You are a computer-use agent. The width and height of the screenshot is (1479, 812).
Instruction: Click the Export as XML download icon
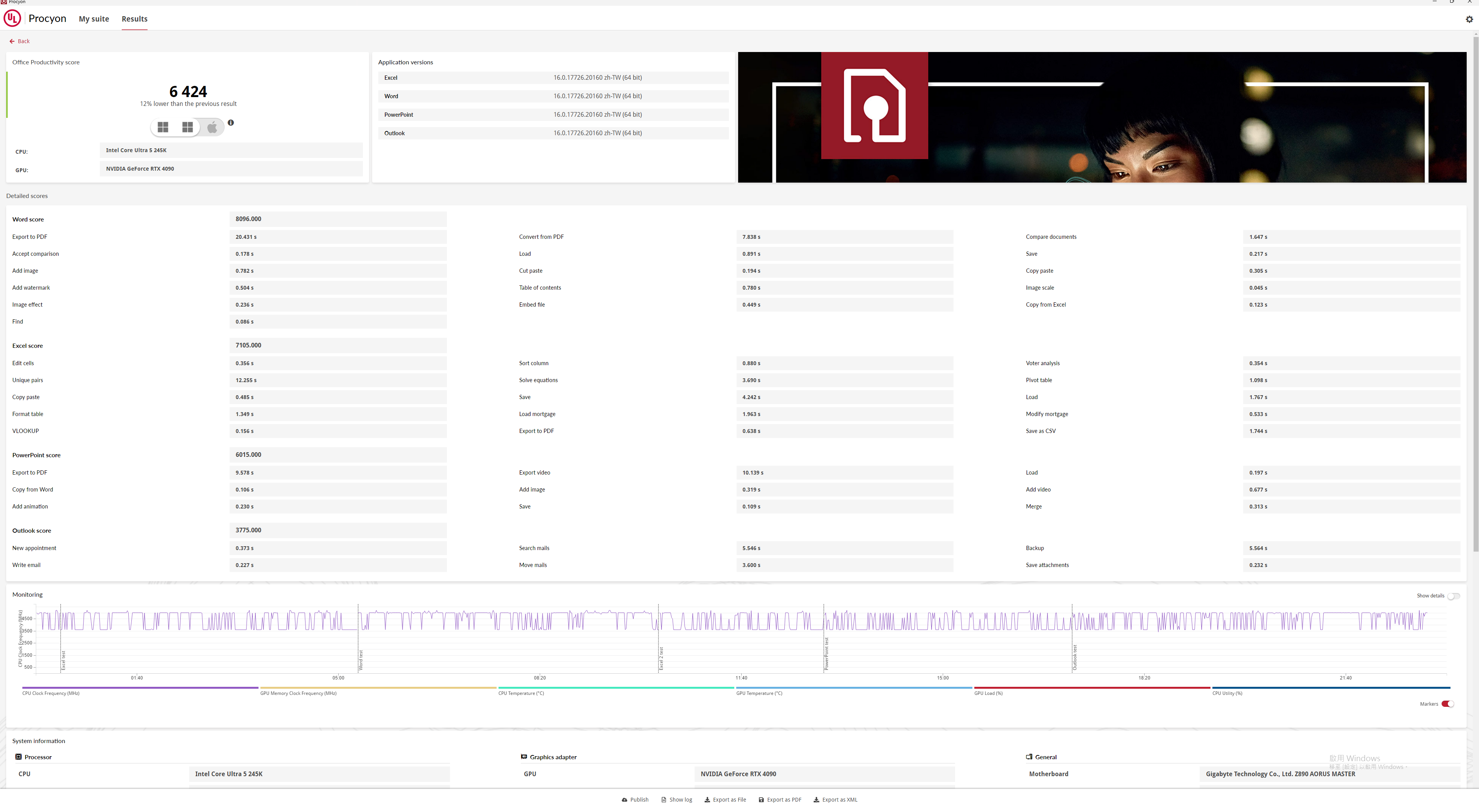[816, 800]
